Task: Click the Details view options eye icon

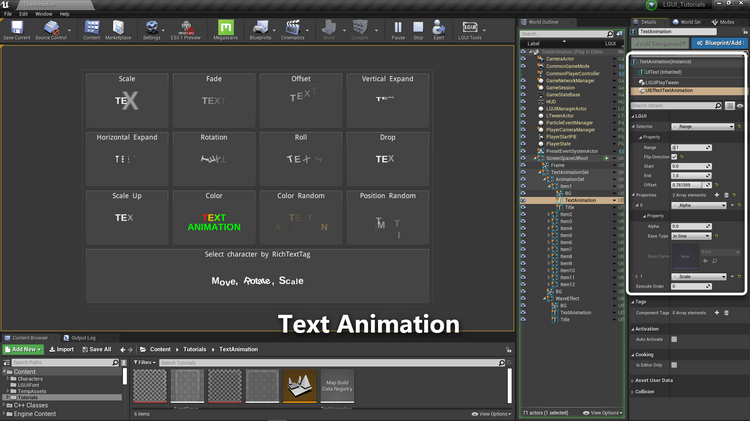Action: click(740, 106)
